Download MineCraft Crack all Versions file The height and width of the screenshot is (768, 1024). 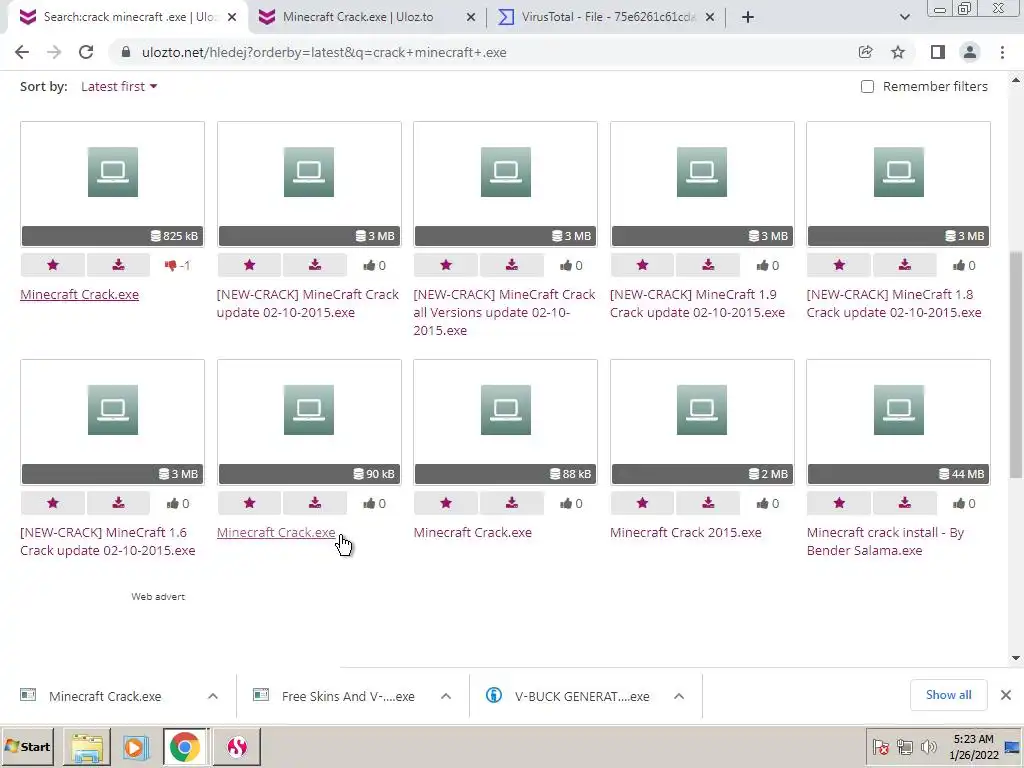click(511, 265)
